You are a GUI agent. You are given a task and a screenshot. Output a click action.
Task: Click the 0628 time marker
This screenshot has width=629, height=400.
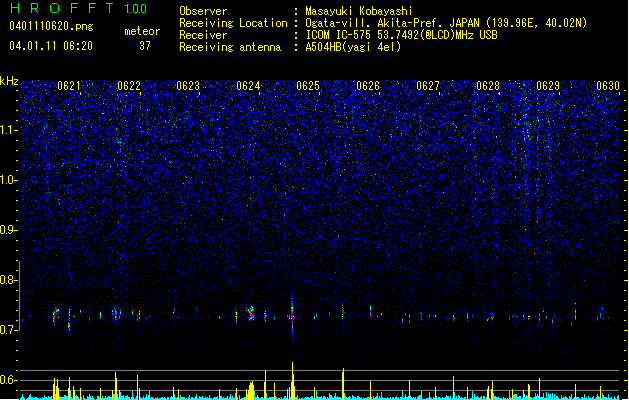point(488,86)
